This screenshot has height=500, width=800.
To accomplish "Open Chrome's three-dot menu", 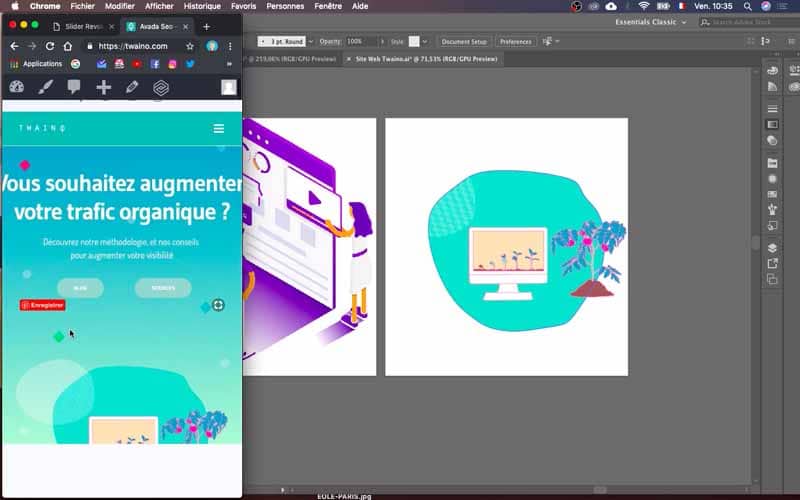I will 230,46.
